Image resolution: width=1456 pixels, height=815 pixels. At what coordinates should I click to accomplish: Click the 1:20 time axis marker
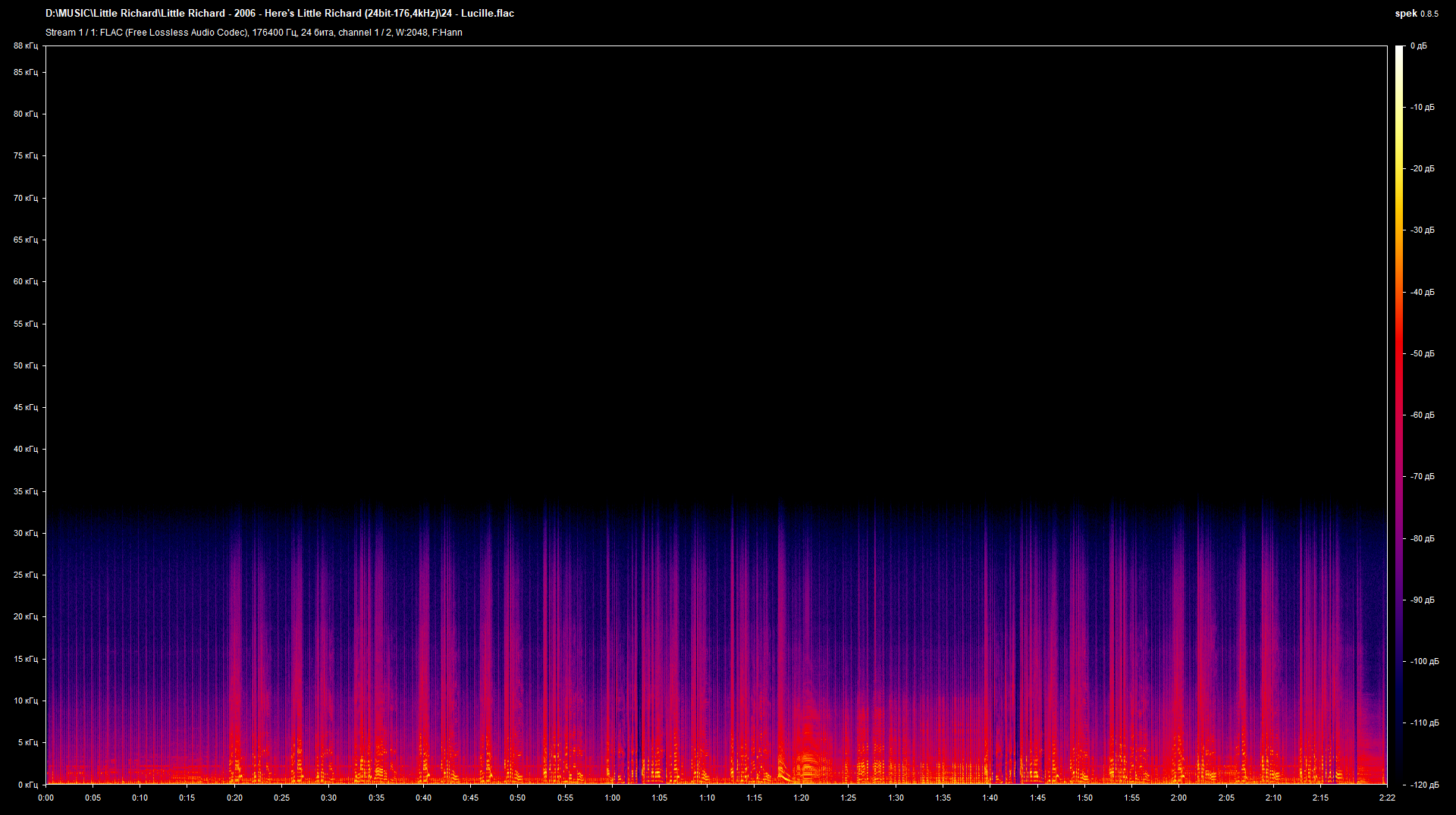(x=801, y=798)
